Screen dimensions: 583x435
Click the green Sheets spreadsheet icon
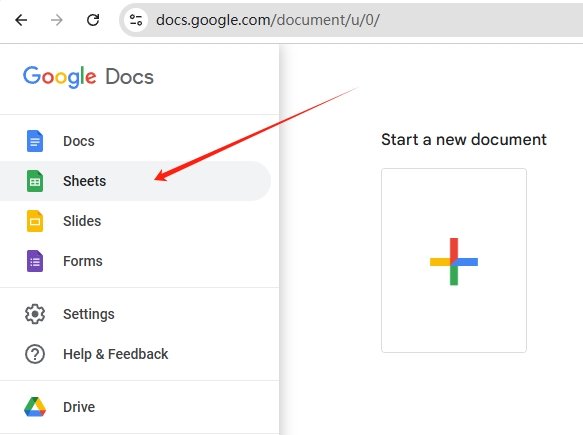[35, 181]
